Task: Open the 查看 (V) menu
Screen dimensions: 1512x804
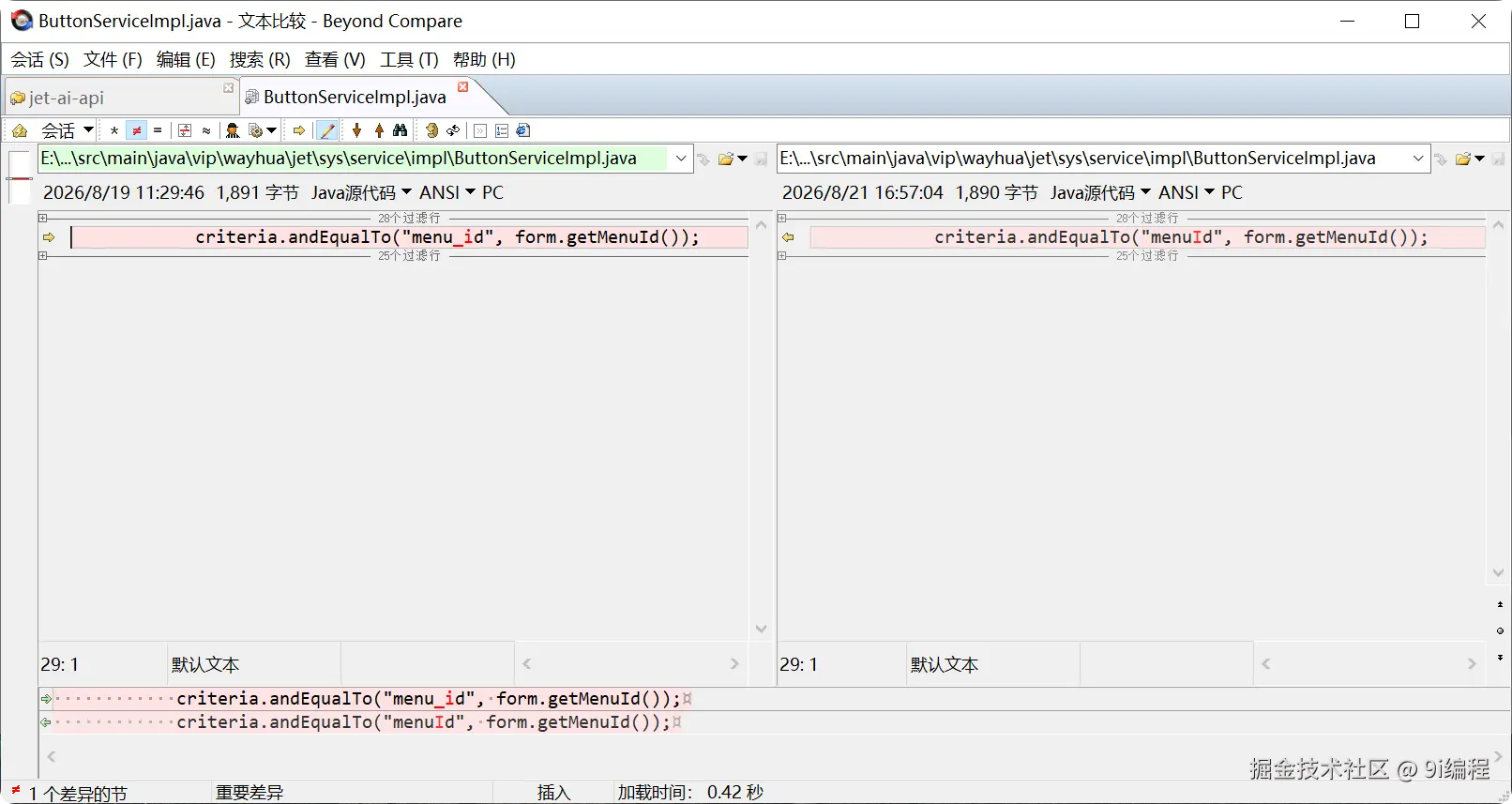Action: coord(335,59)
